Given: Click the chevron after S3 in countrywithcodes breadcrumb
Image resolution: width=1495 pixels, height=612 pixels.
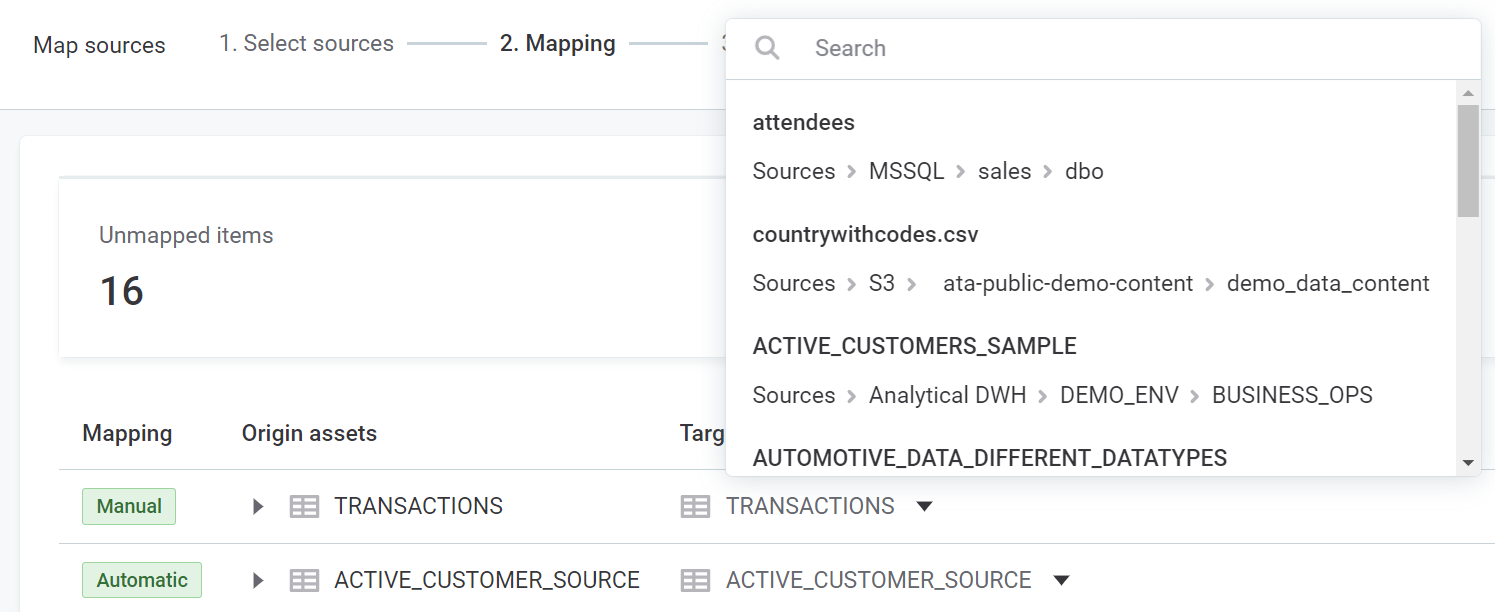Looking at the screenshot, I should 911,283.
